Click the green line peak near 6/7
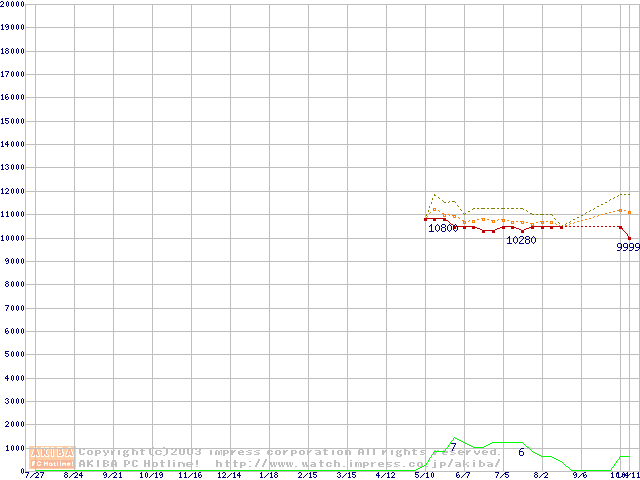The width and height of the screenshot is (640, 480). coord(455,438)
